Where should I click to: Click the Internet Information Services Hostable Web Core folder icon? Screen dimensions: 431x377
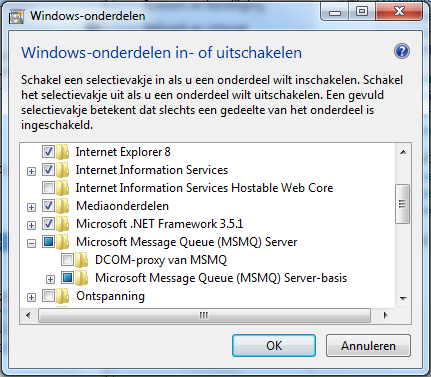pos(62,188)
